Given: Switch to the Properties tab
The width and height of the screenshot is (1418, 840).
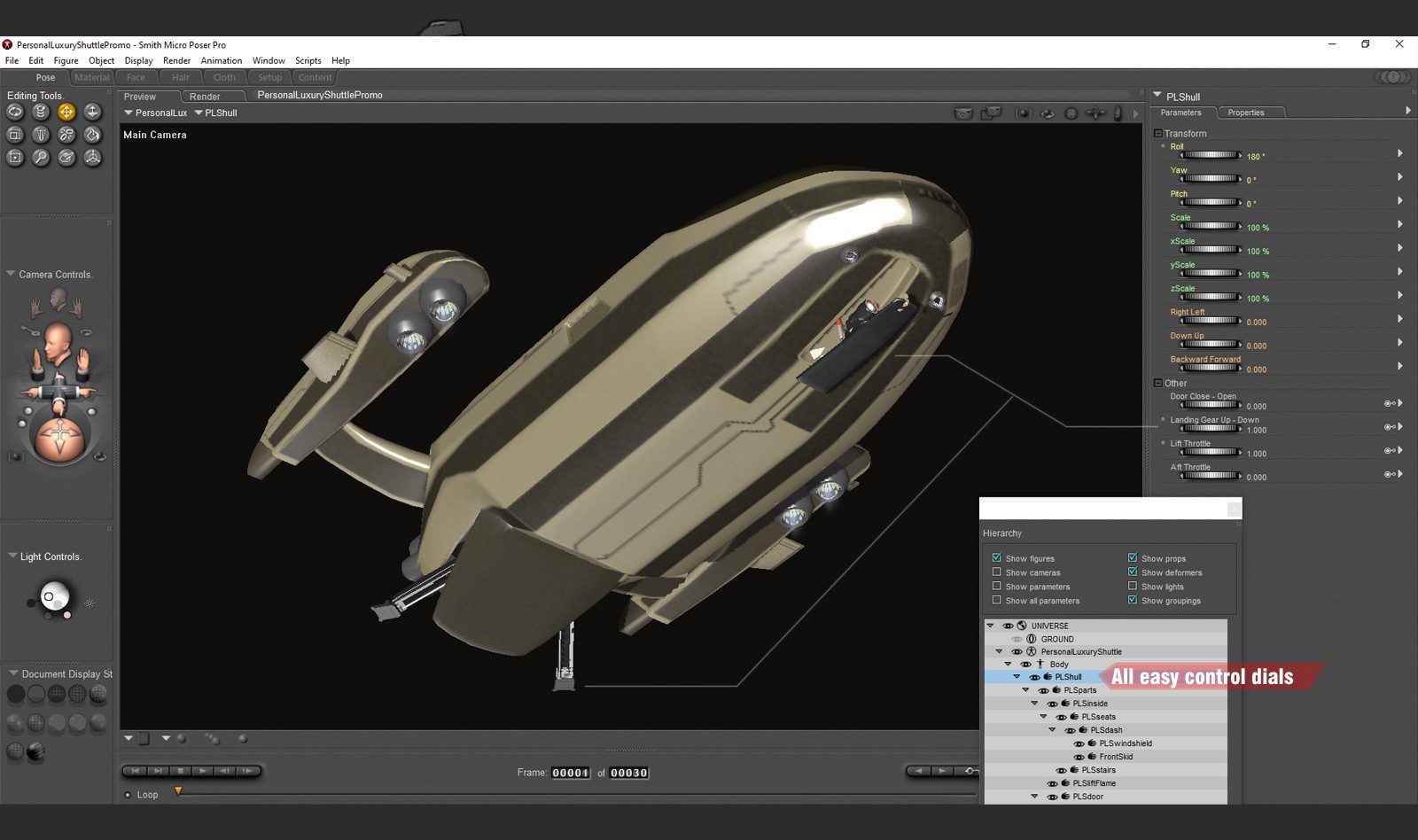Looking at the screenshot, I should point(1246,113).
